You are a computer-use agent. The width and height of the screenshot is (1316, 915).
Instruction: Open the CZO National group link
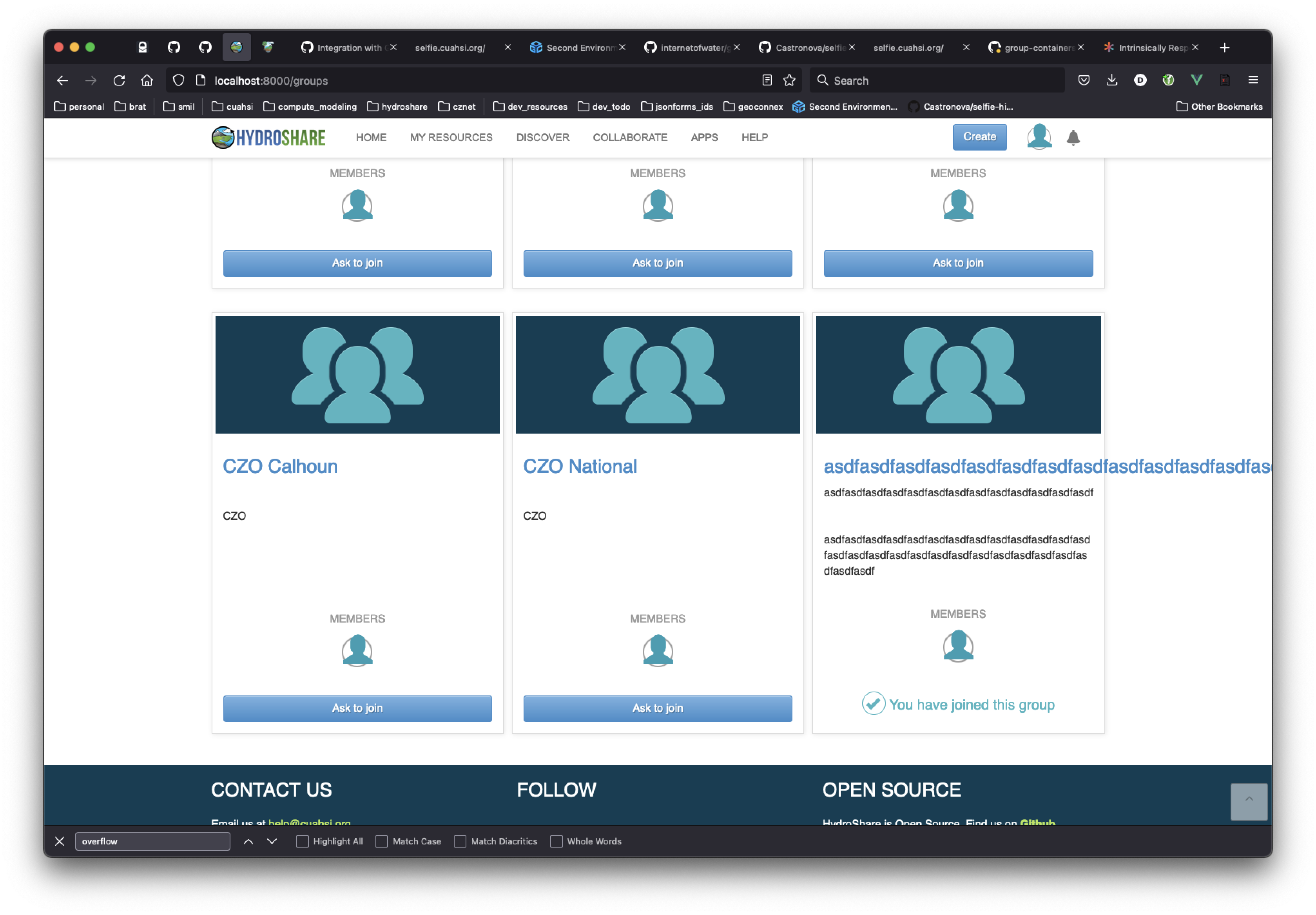[x=580, y=466]
